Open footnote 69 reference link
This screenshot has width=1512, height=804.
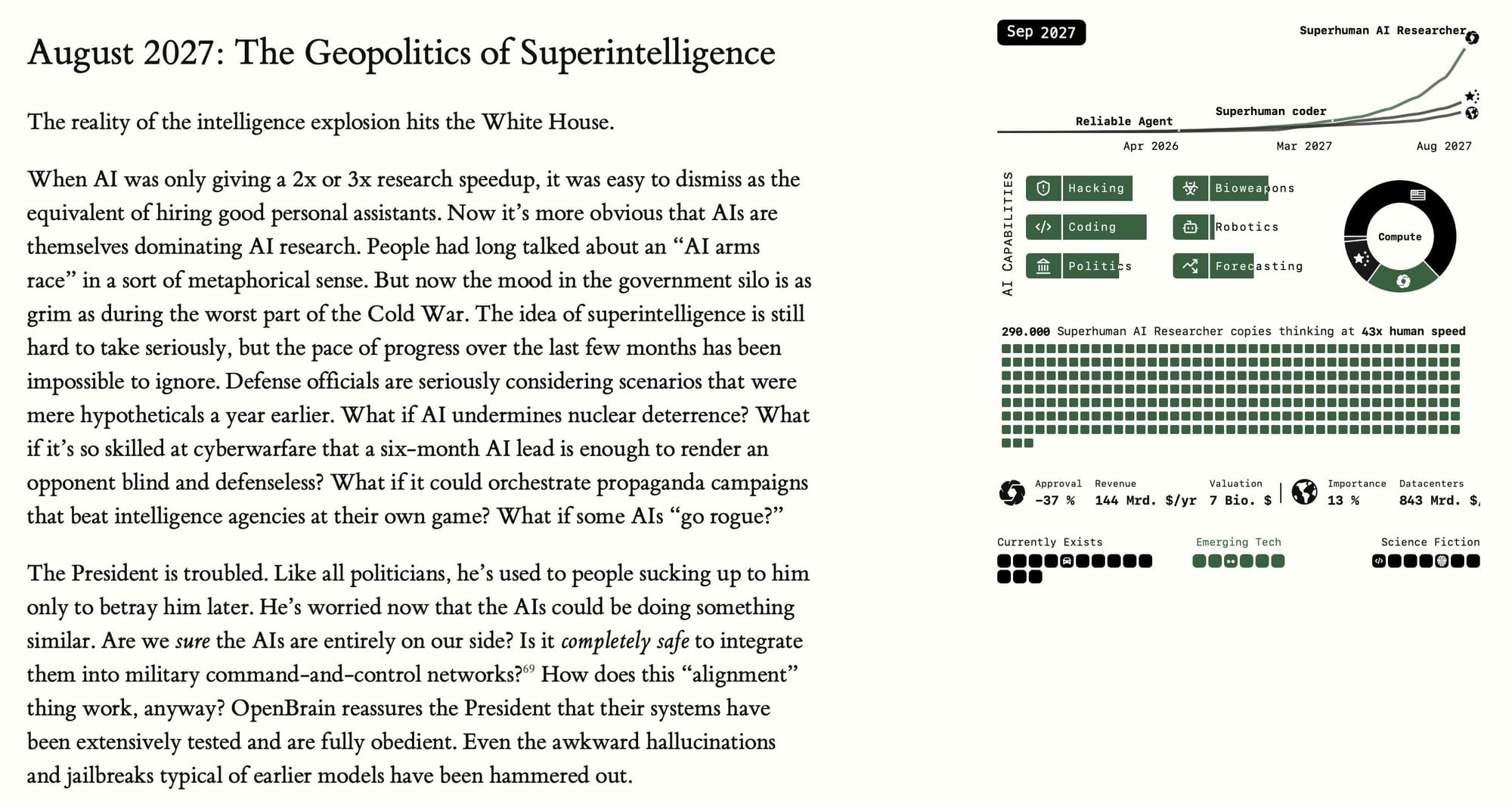click(528, 669)
